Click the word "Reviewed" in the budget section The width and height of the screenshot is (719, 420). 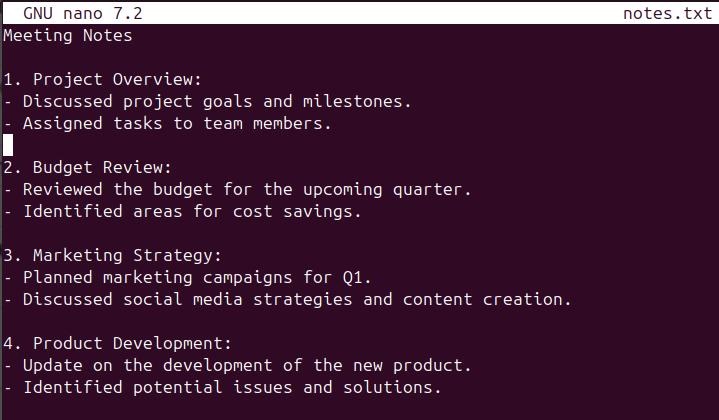coord(62,189)
